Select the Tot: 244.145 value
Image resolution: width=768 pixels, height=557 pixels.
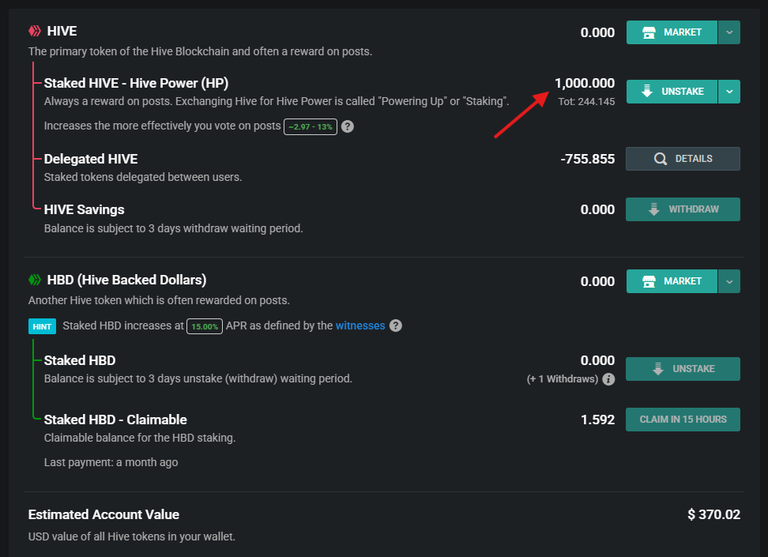point(586,102)
